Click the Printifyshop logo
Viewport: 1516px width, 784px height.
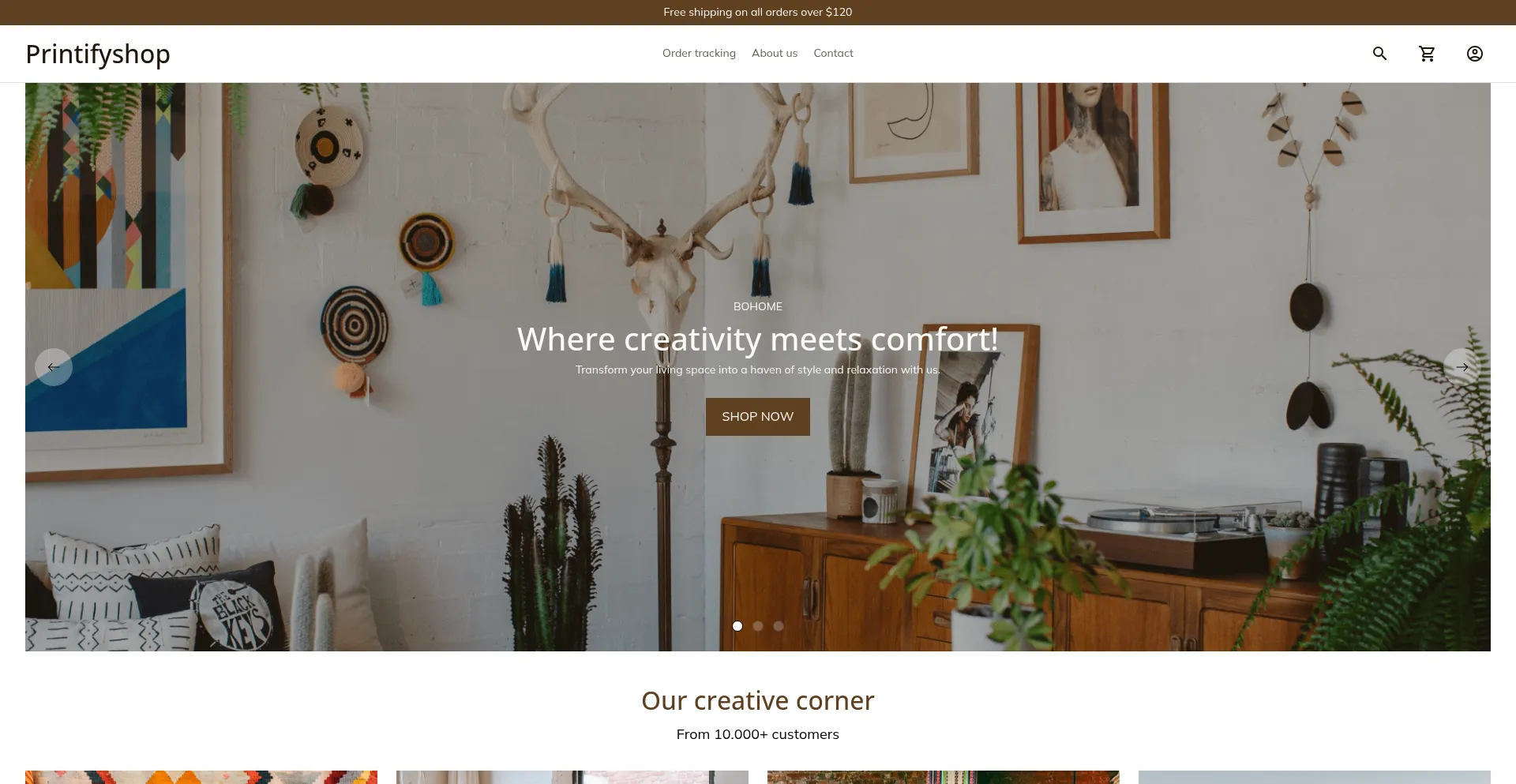click(98, 54)
